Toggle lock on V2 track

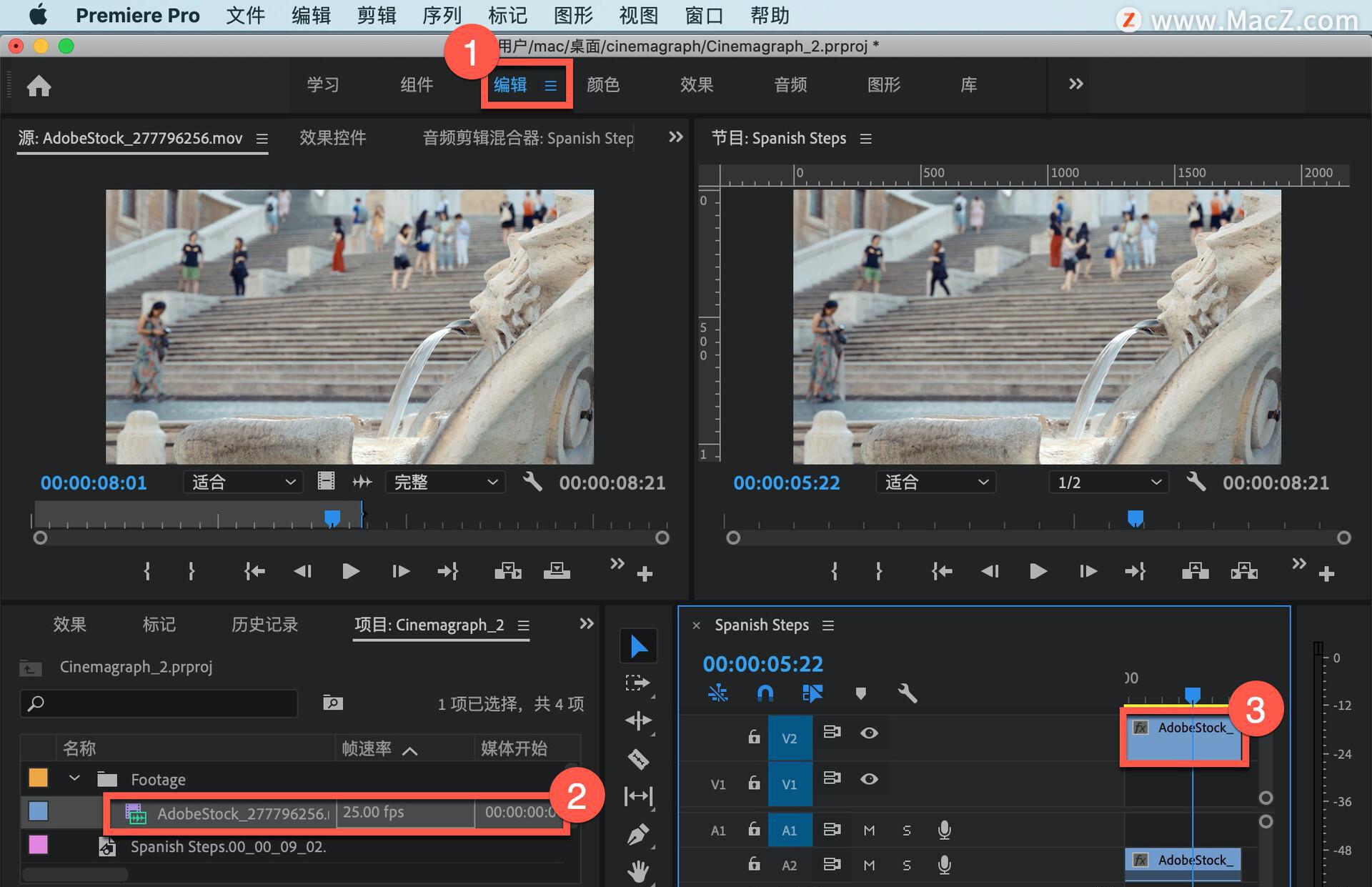(x=754, y=735)
